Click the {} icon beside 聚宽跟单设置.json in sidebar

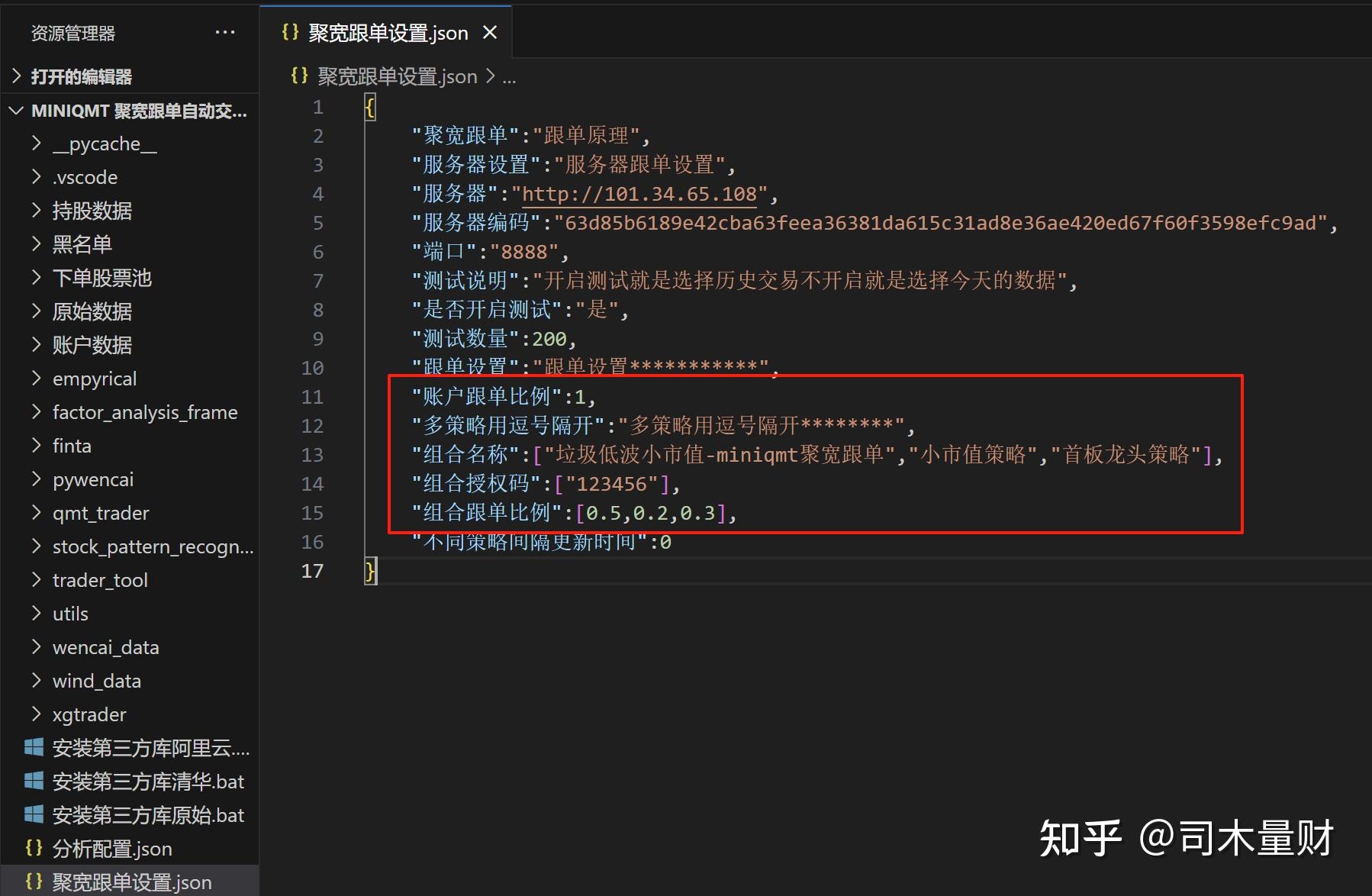tap(33, 881)
